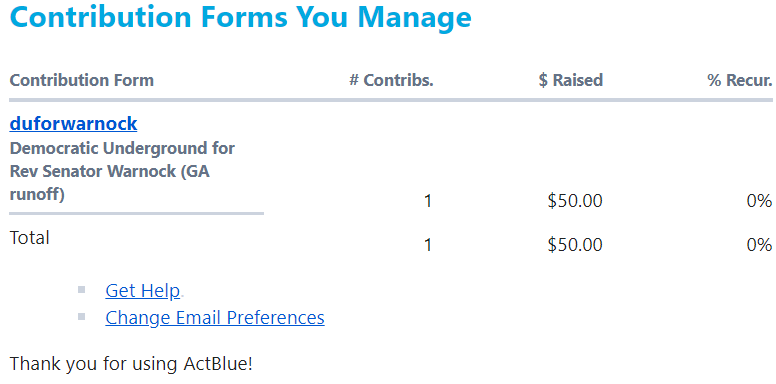Select the contribution count in duforwarnock row
The image size is (776, 384).
click(428, 201)
